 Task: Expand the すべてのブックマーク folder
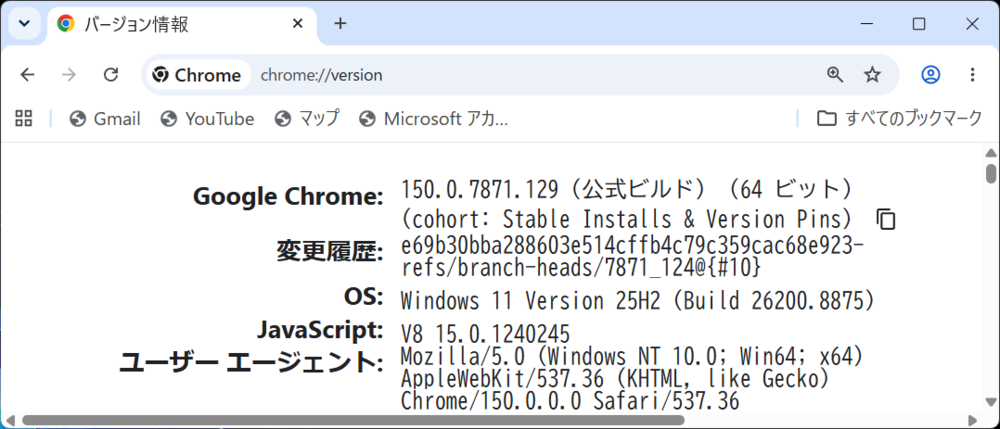899,119
